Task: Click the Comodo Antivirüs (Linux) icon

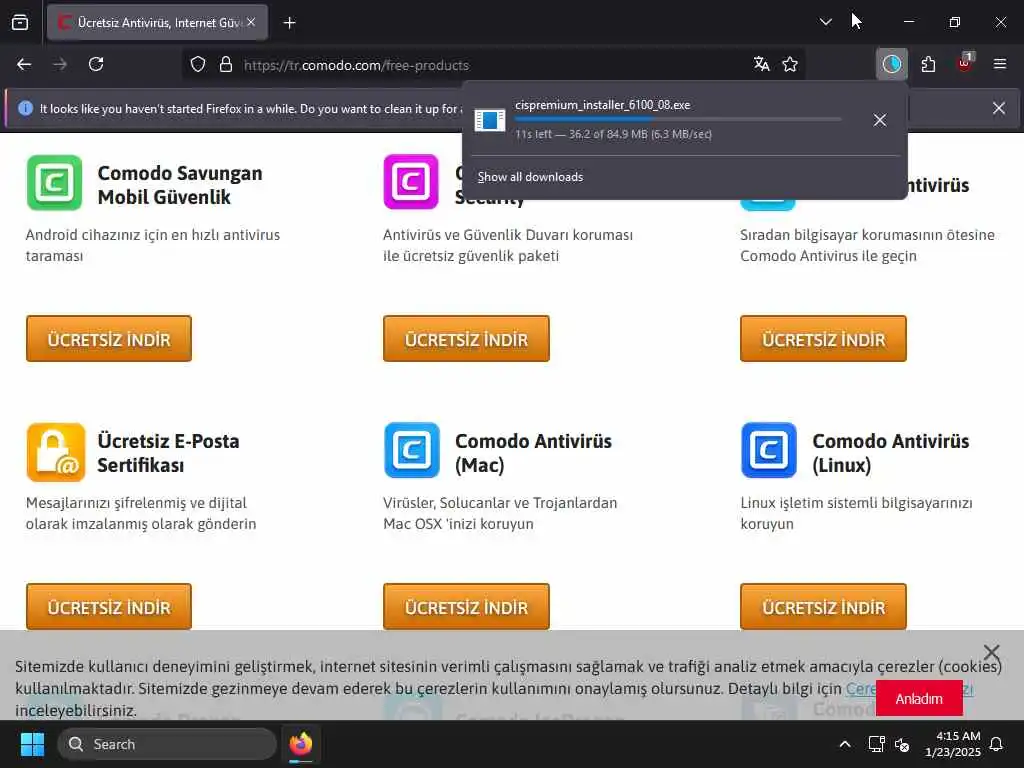Action: click(x=769, y=451)
